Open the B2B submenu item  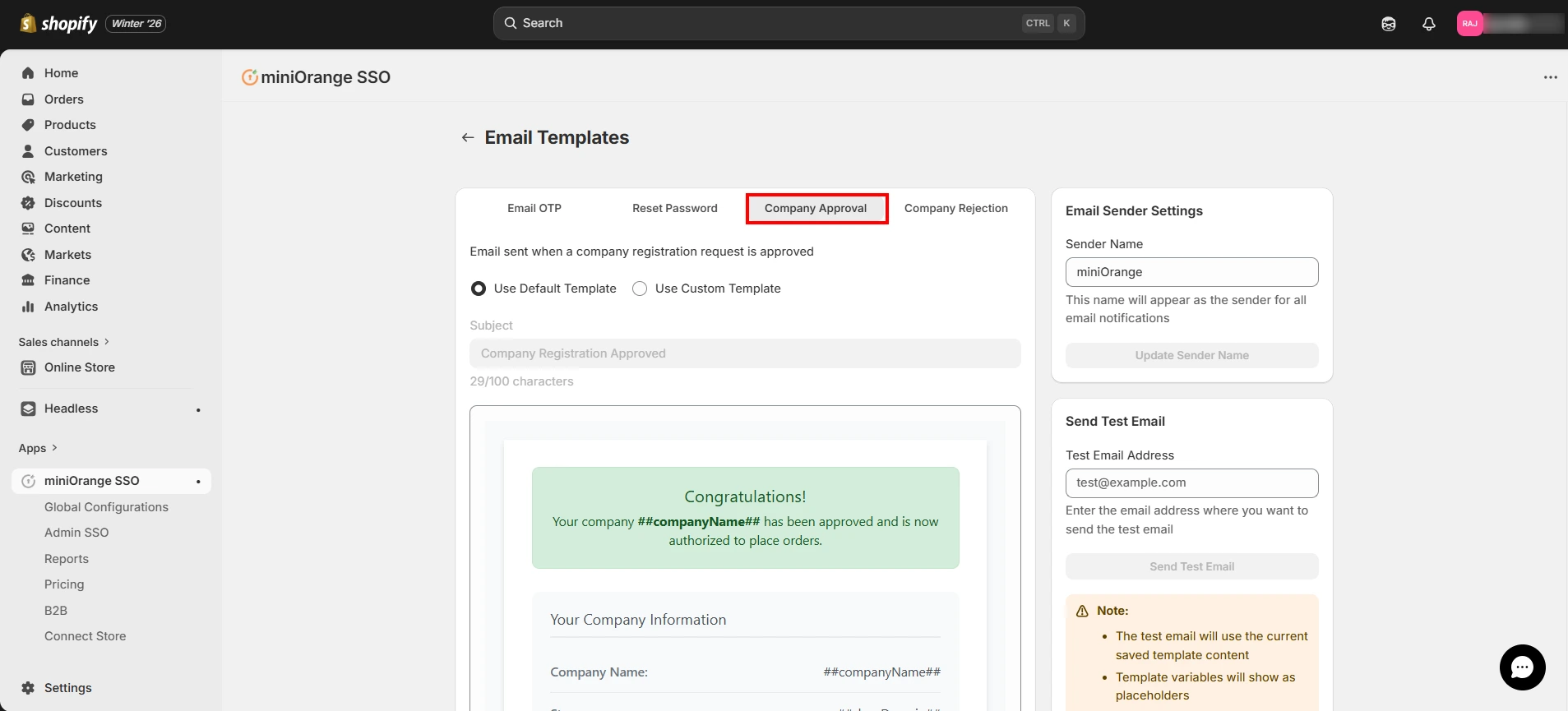pos(56,611)
